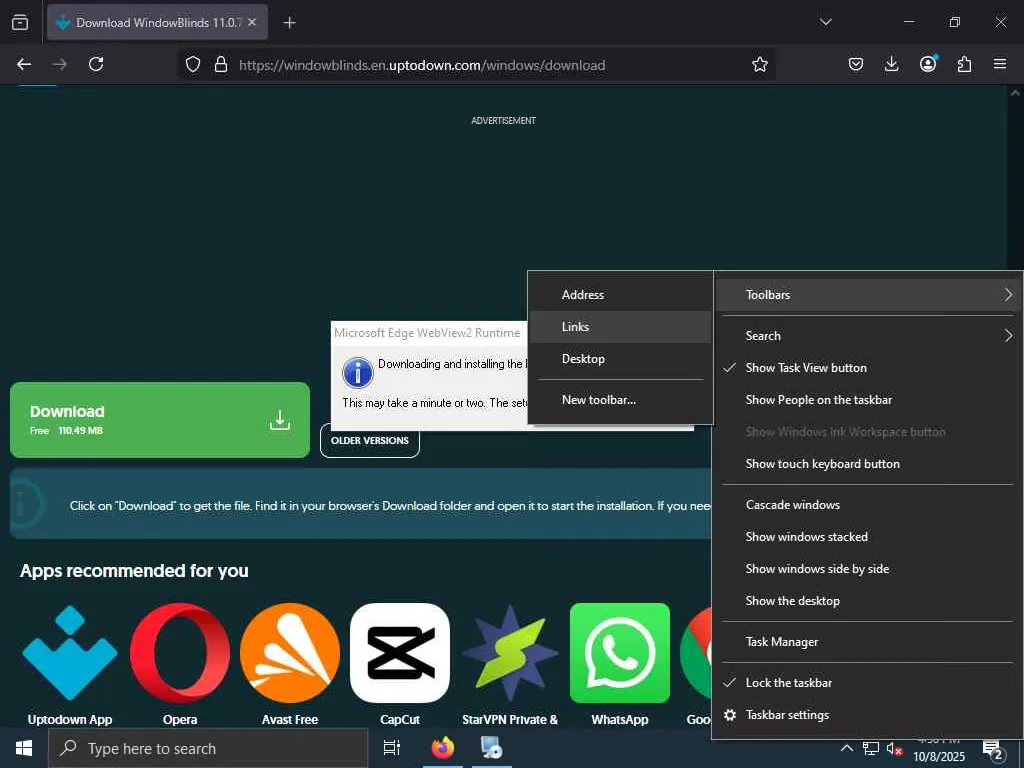Click the taskbar date 10/8/2025
The height and width of the screenshot is (768, 1024).
(x=938, y=756)
